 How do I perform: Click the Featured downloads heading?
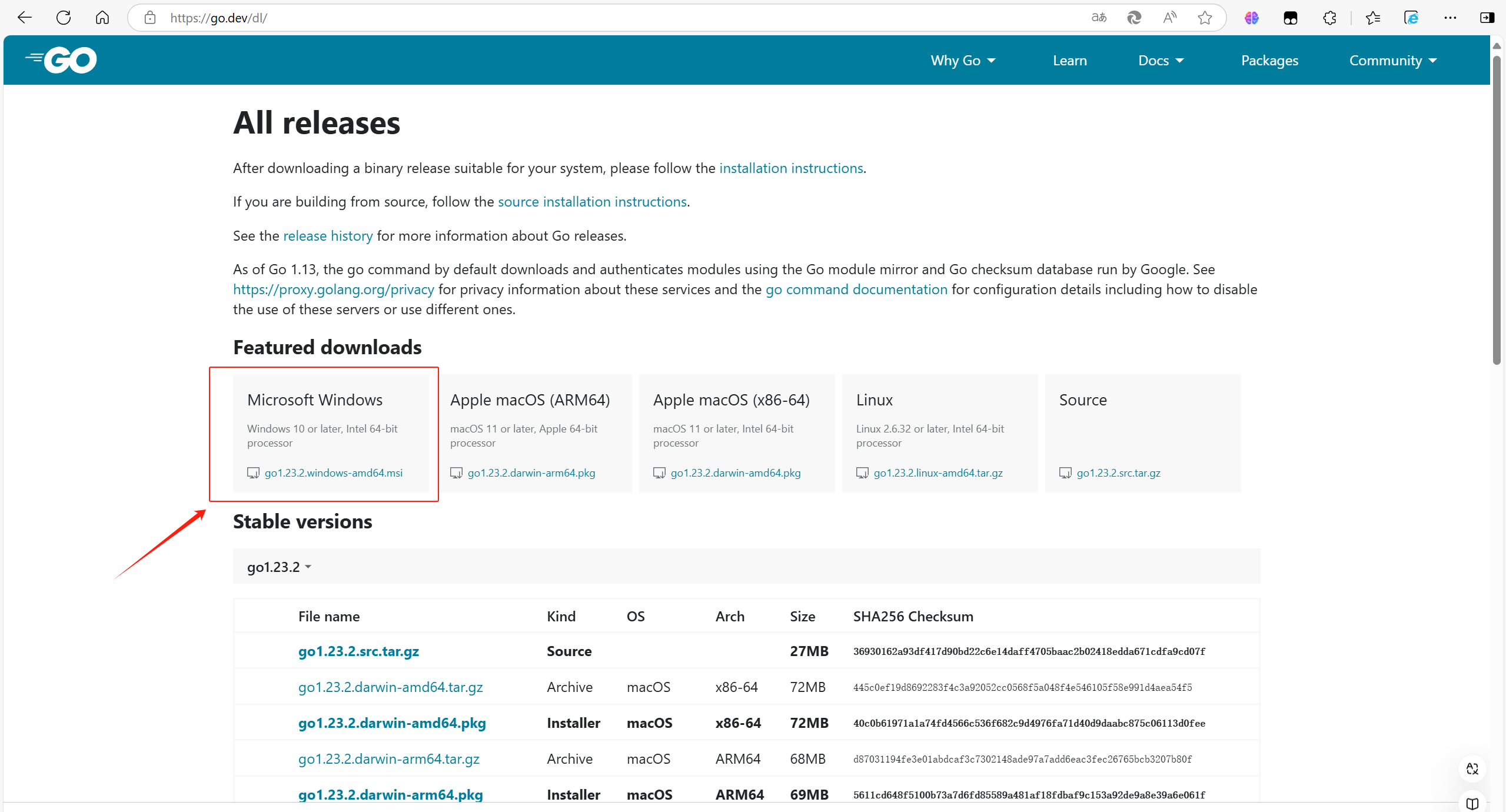327,348
